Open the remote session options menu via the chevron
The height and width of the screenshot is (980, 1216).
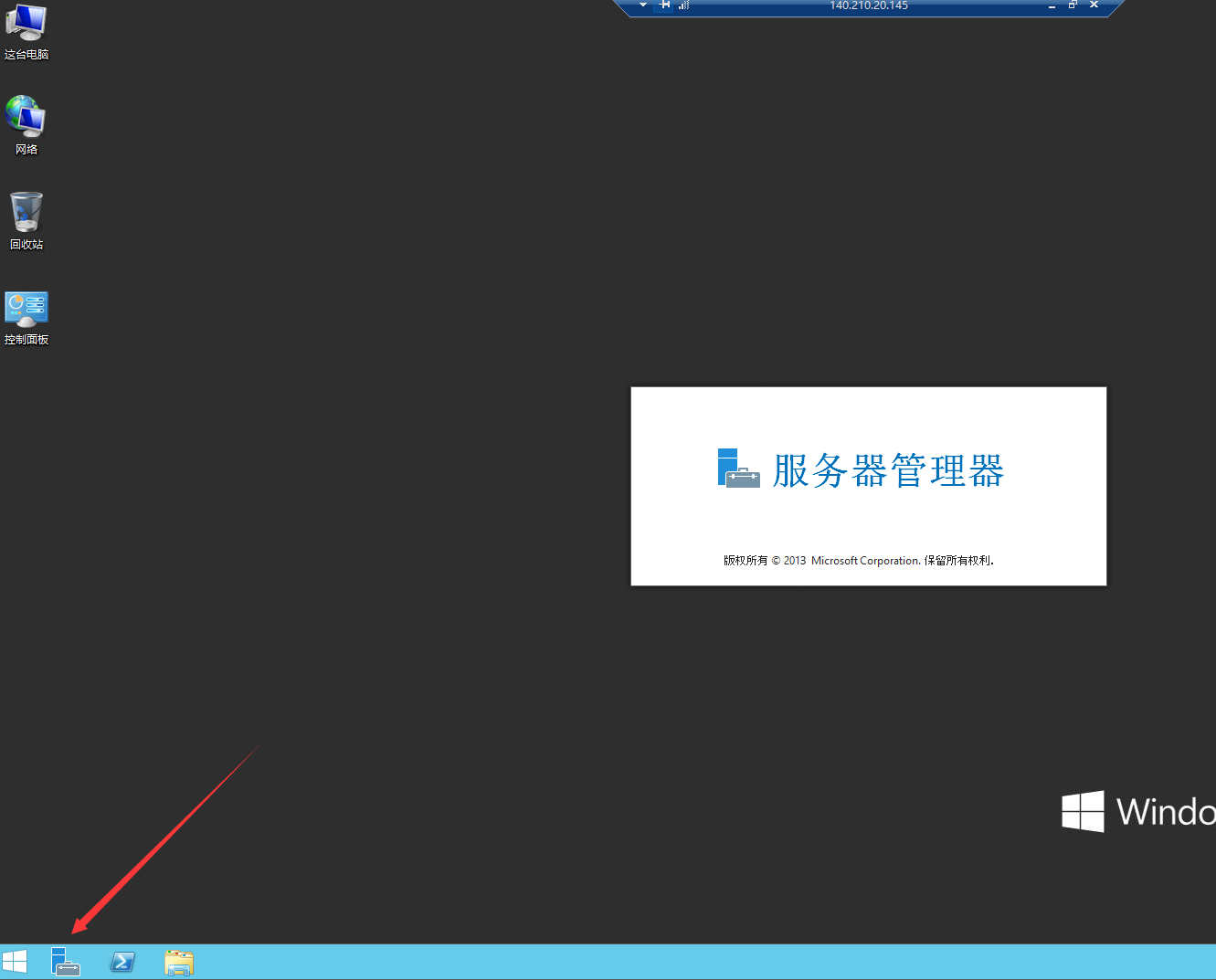click(642, 5)
